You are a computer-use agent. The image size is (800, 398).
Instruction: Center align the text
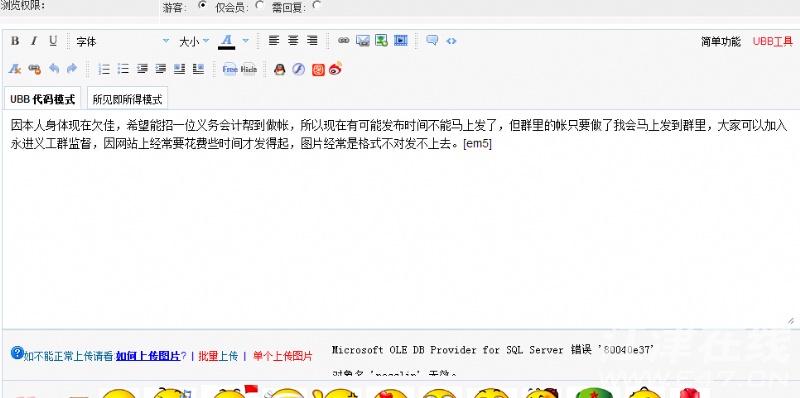[293, 41]
